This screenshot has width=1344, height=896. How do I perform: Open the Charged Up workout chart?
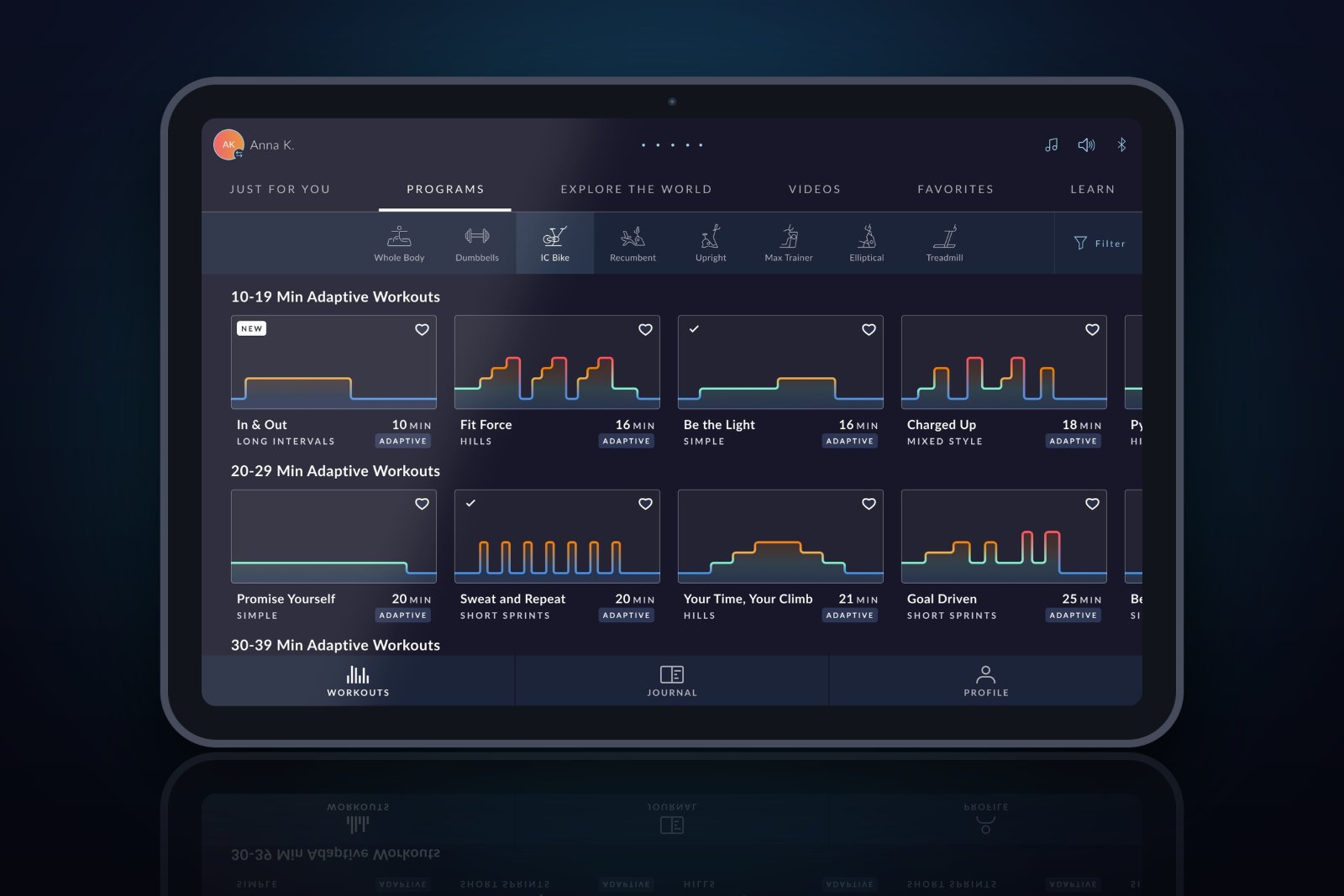(1004, 362)
